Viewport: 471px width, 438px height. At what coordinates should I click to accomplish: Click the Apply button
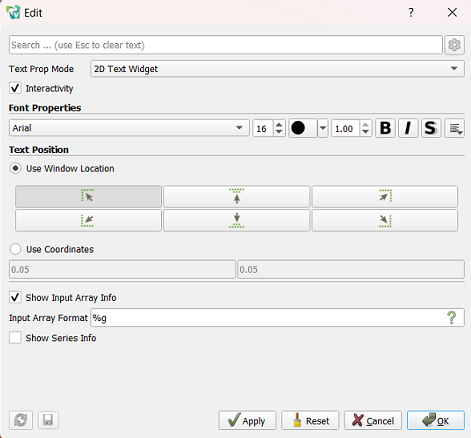coord(247,420)
